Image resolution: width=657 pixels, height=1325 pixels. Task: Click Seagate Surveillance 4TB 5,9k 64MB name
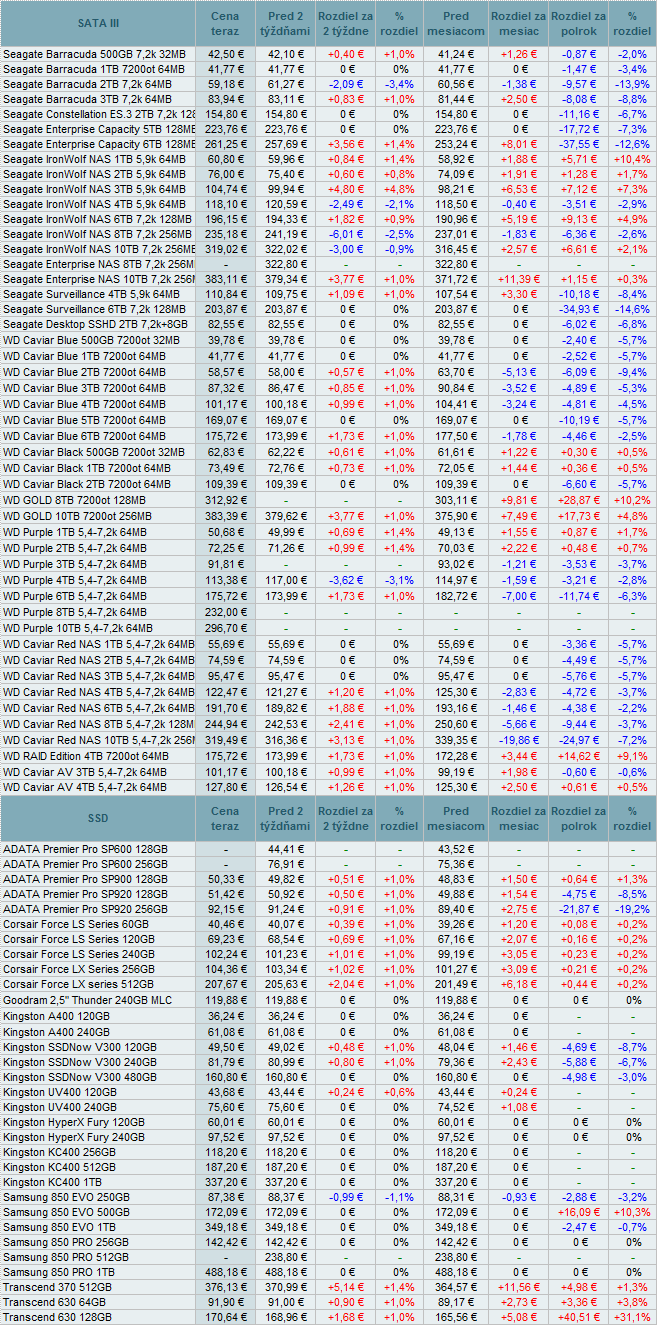click(94, 296)
